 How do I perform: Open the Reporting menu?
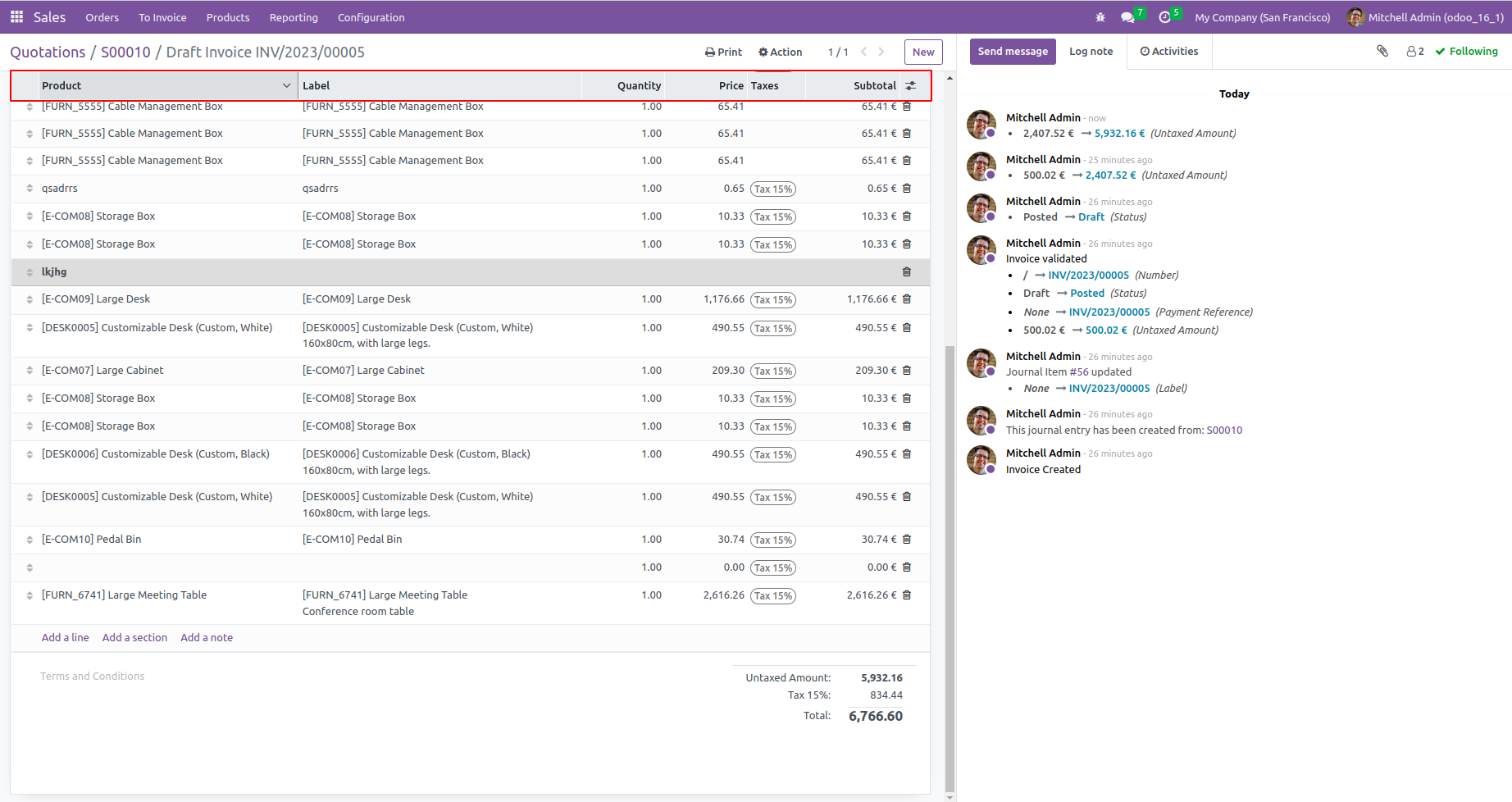pos(294,17)
